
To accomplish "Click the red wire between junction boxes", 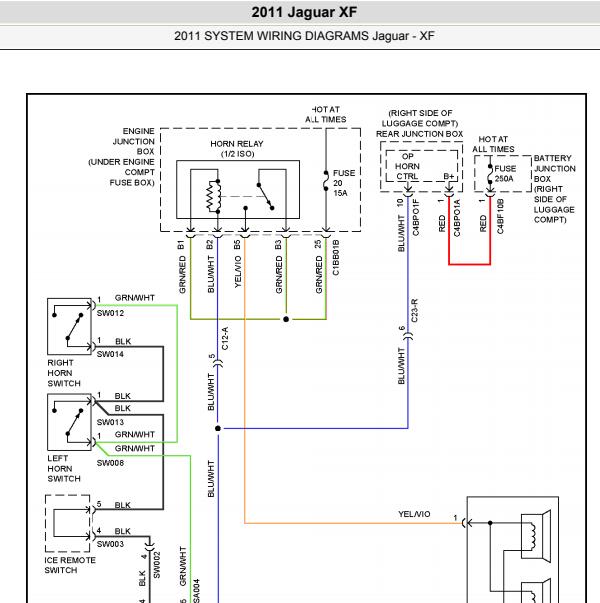I will click(469, 264).
